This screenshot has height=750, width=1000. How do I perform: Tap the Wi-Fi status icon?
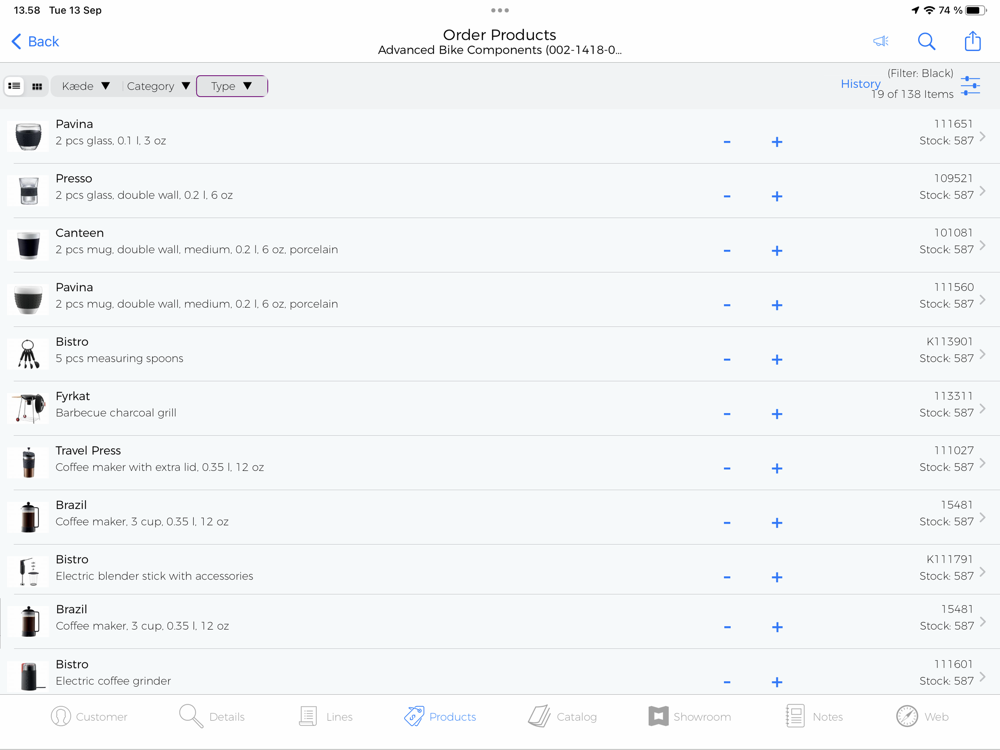click(x=929, y=10)
